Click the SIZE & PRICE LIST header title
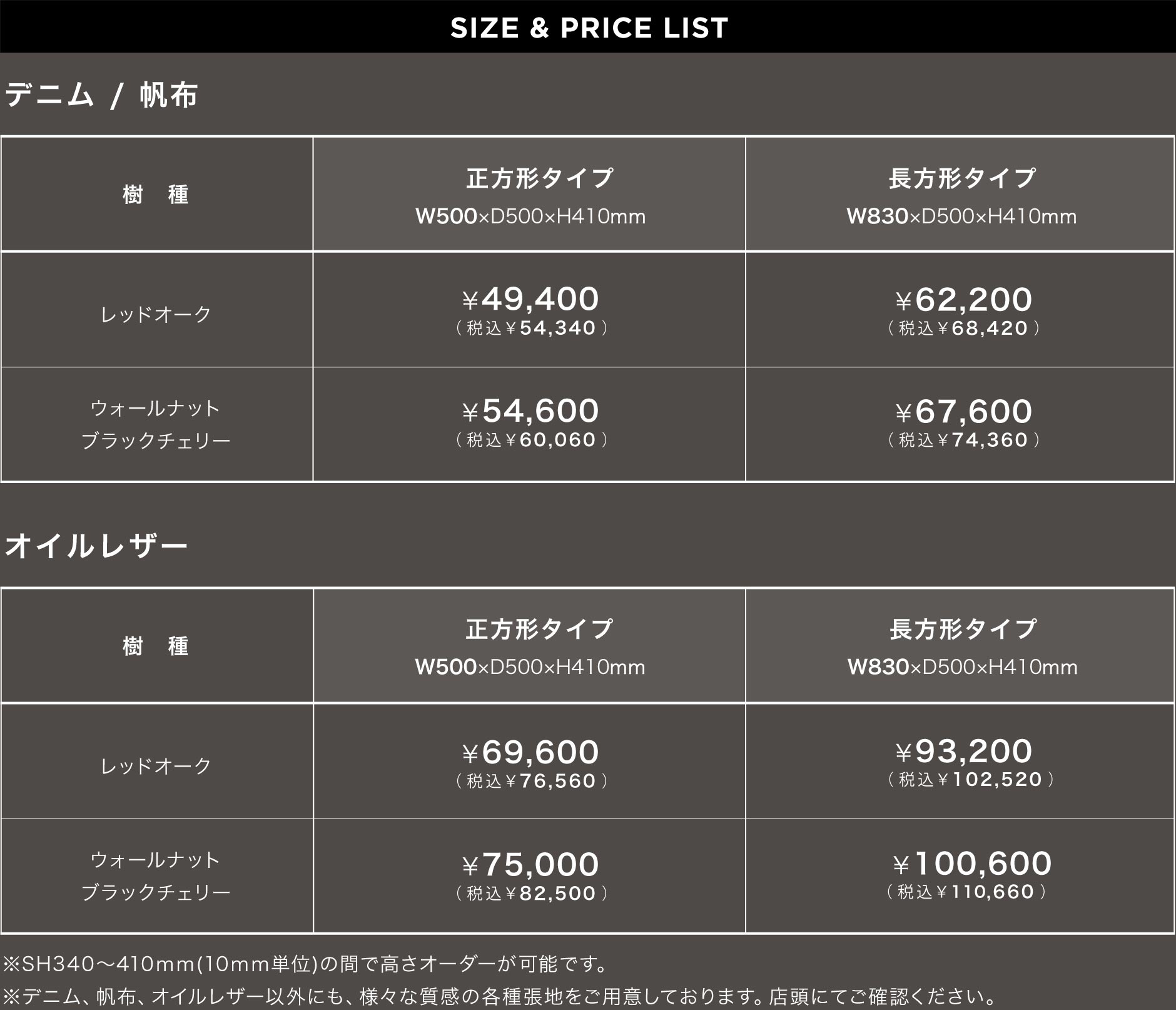The height and width of the screenshot is (1010, 1176). [x=589, y=28]
